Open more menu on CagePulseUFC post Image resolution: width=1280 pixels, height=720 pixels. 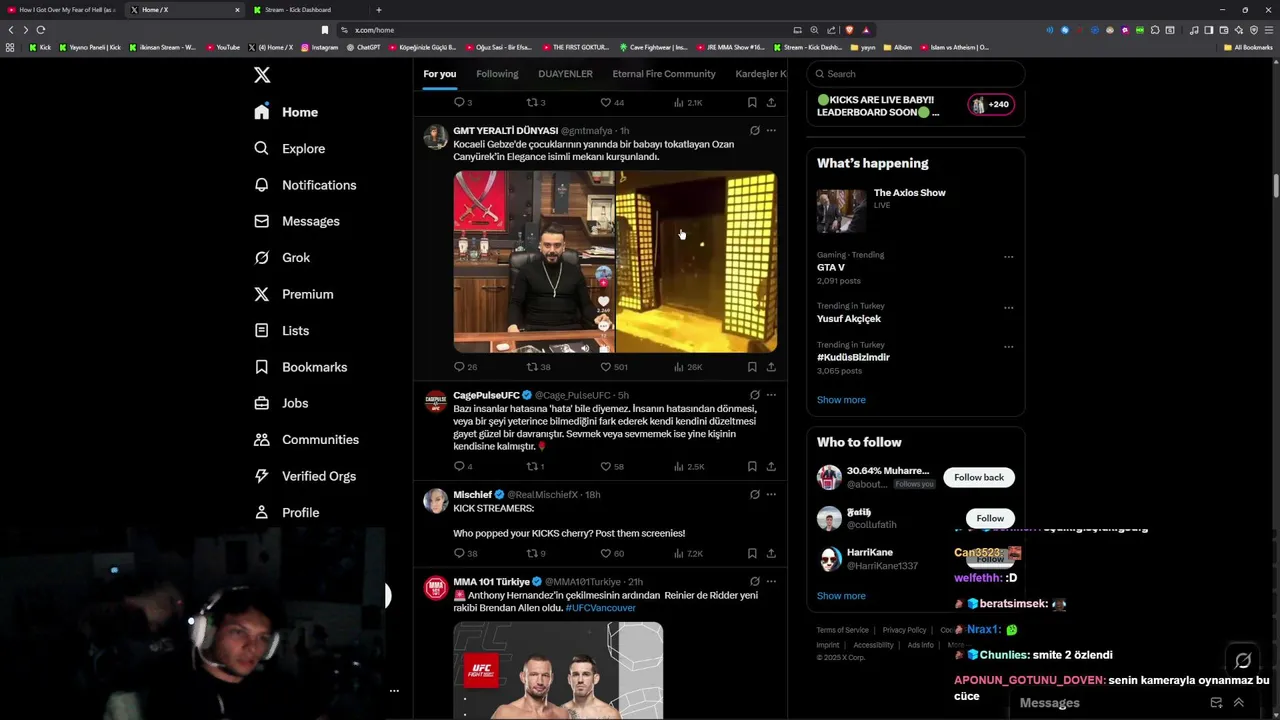click(x=771, y=395)
